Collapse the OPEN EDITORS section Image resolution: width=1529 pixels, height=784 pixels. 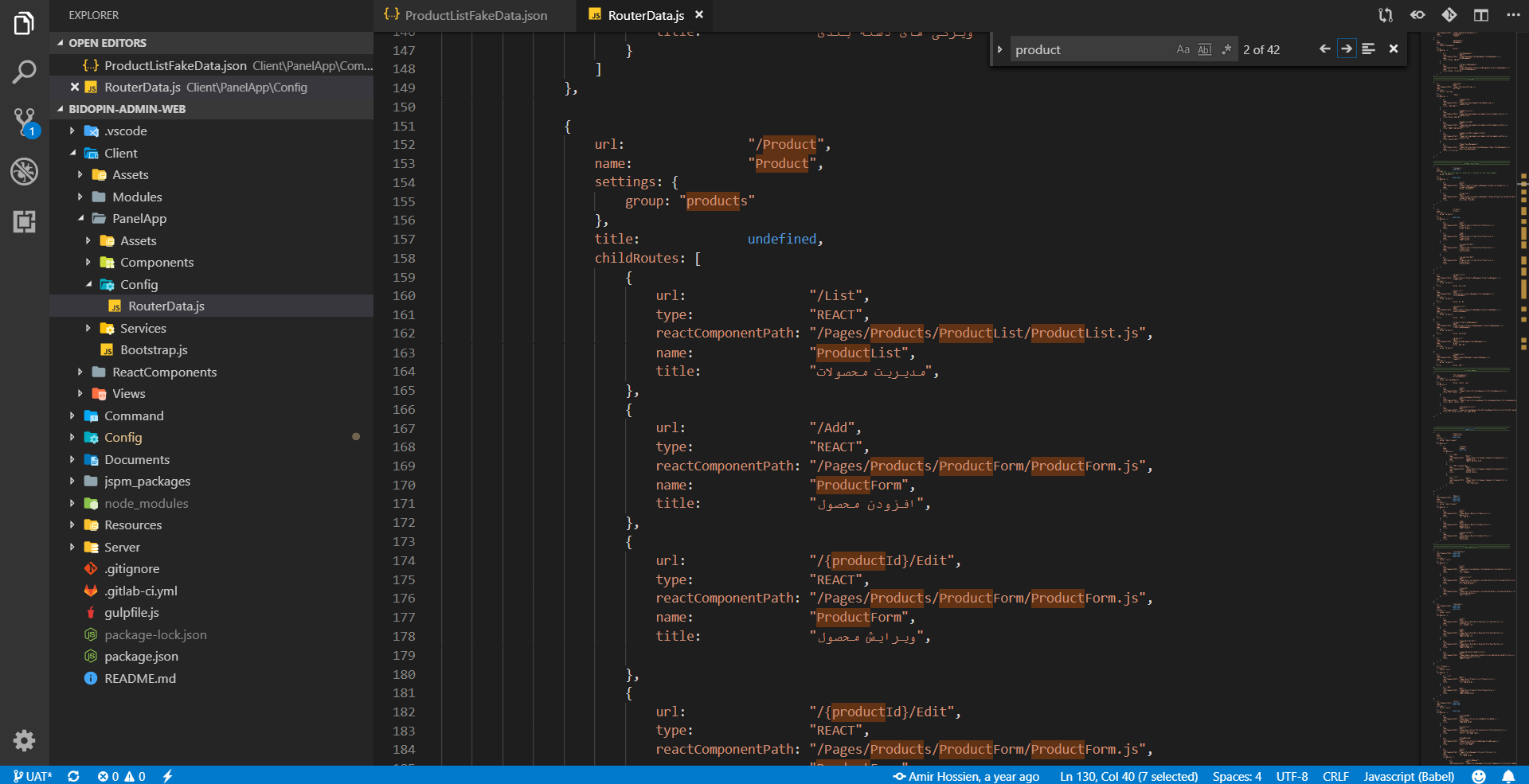pos(59,42)
